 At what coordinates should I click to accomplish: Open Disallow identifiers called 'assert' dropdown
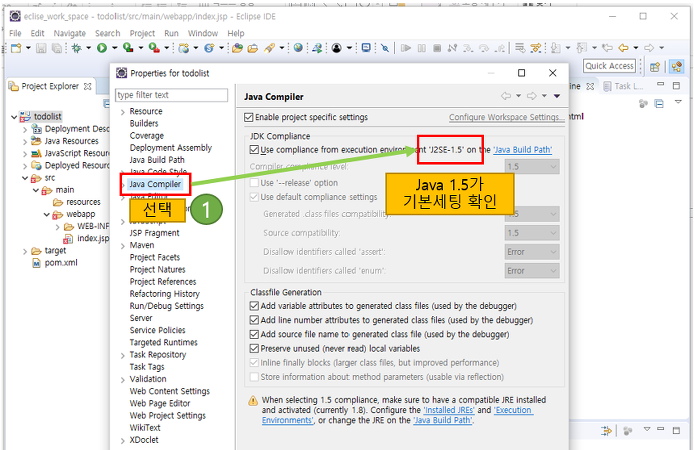532,252
